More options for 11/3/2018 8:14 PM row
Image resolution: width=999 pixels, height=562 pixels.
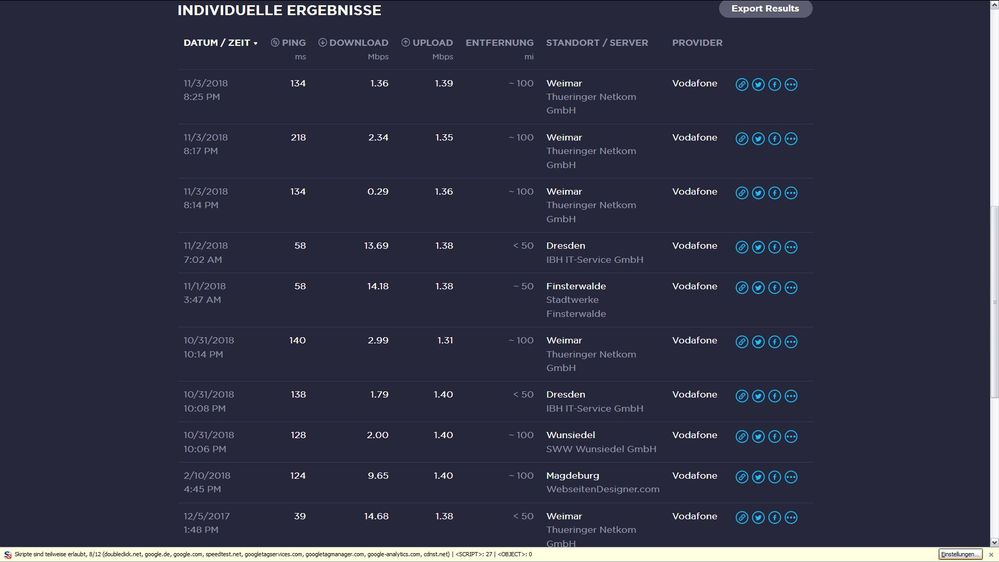791,192
